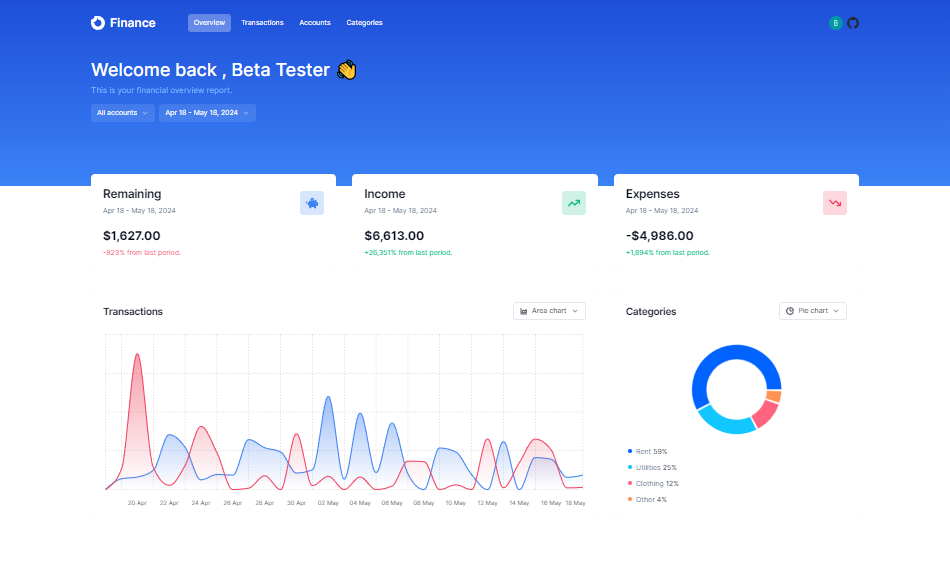Screen dimensions: 950x566
Task: Open the Pie chart type dropdown
Action: pyautogui.click(x=812, y=311)
